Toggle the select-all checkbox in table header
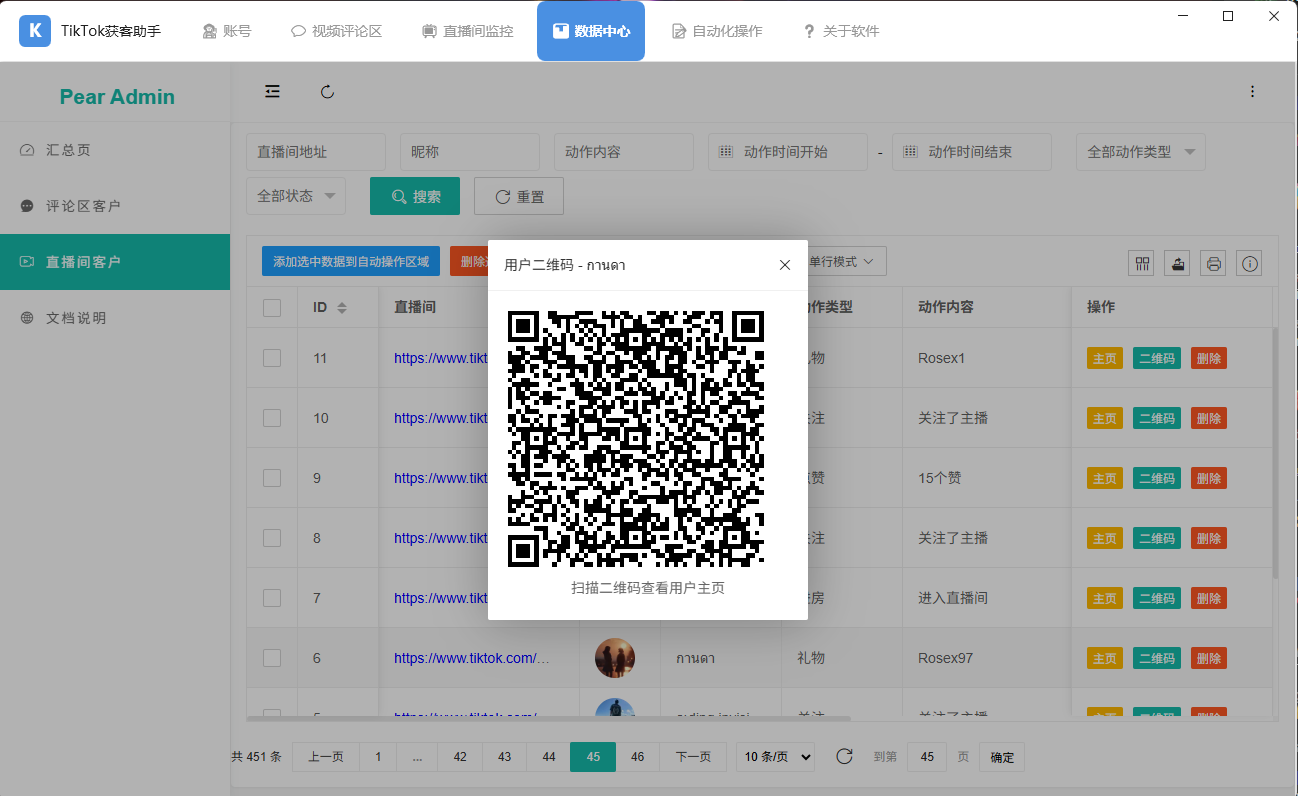Screen dimensions: 1298x796 (x=272, y=308)
